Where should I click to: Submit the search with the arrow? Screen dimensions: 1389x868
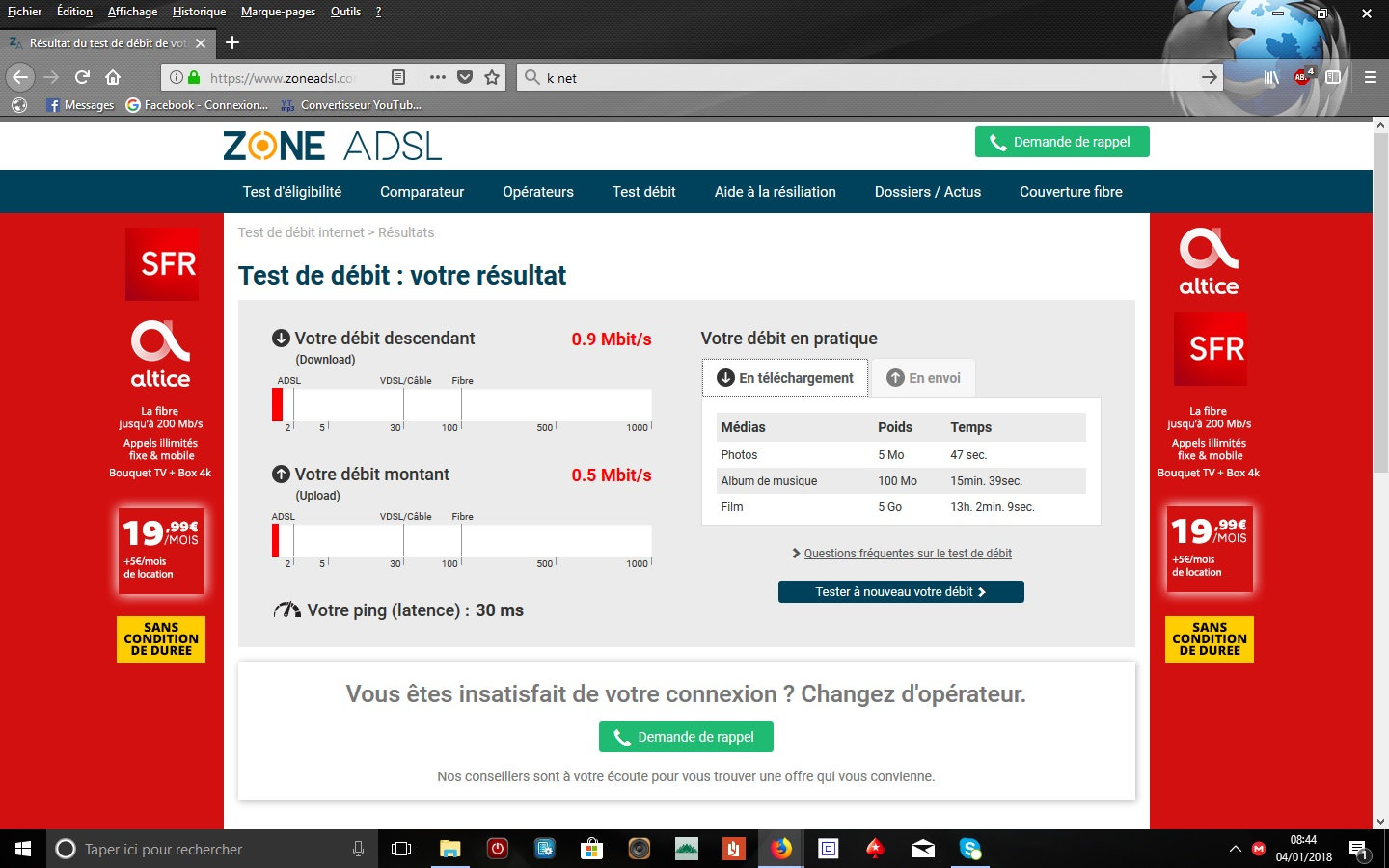point(1210,77)
